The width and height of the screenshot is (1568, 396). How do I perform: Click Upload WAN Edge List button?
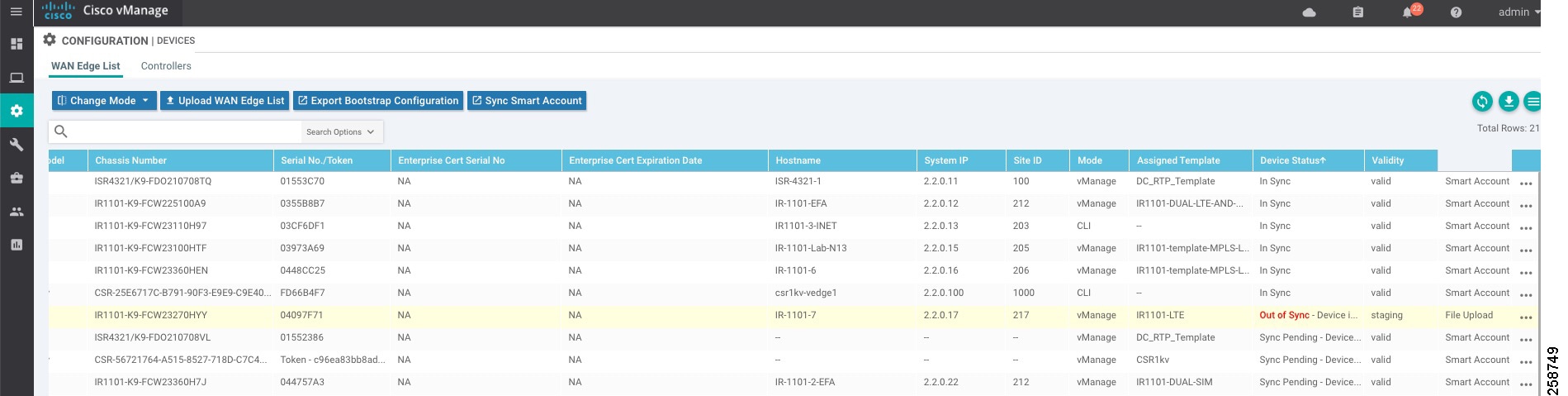225,101
